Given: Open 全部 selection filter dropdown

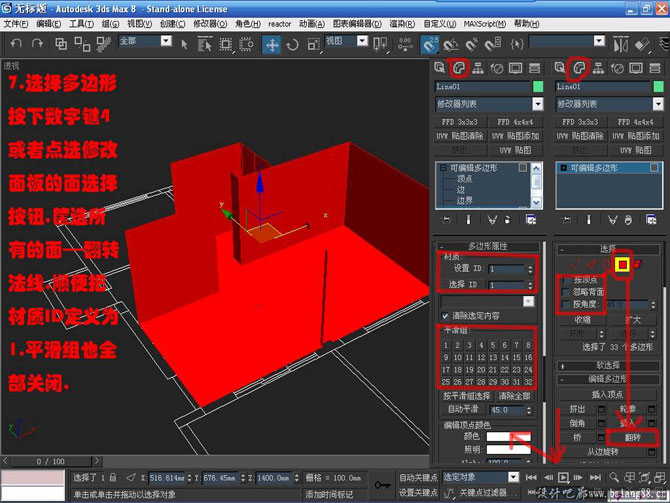Looking at the screenshot, I should (x=166, y=41).
